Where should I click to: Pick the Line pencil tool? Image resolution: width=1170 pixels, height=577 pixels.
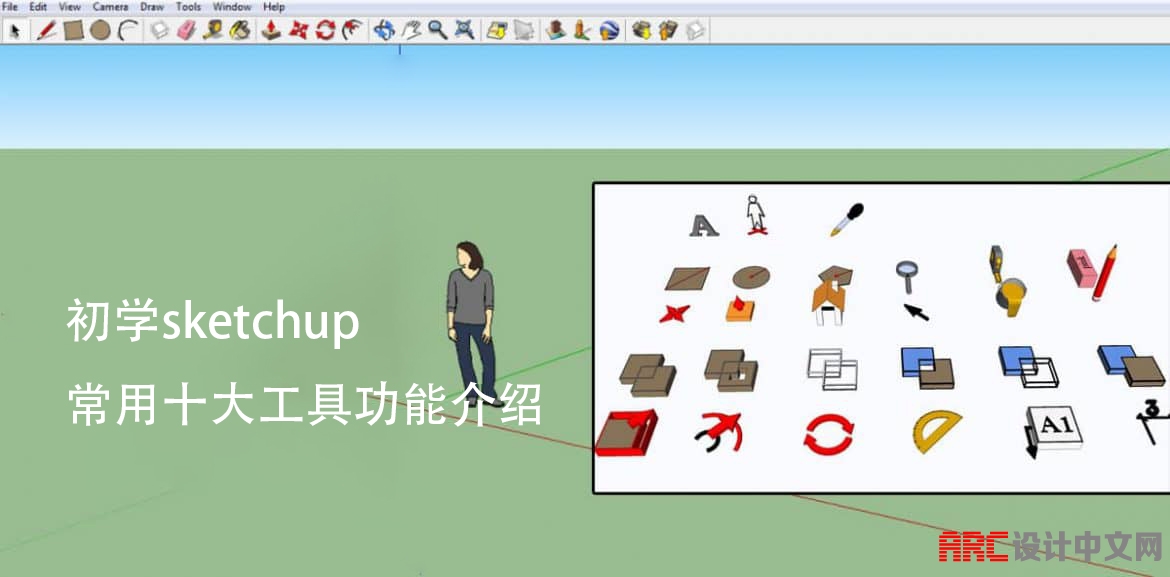tap(46, 31)
